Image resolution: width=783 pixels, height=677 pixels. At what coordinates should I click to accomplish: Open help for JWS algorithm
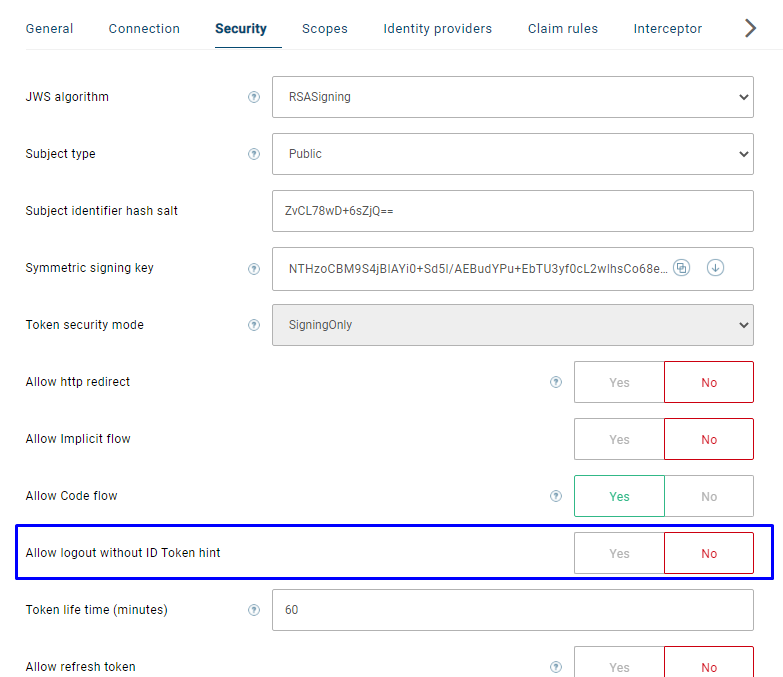(254, 97)
